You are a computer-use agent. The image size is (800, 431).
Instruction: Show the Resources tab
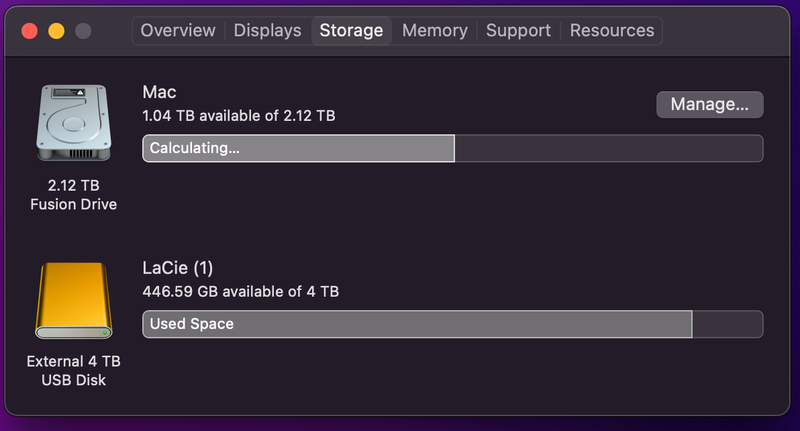pyautogui.click(x=611, y=30)
